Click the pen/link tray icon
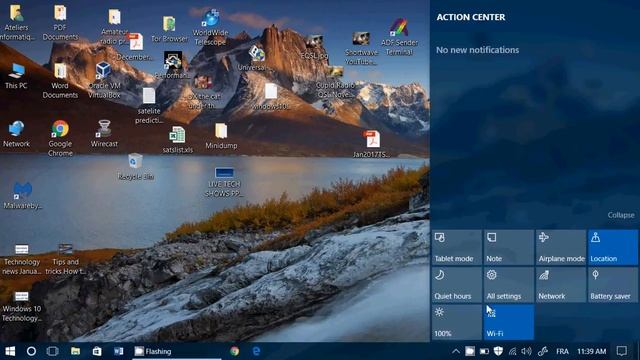The height and width of the screenshot is (360, 640). tap(542, 351)
